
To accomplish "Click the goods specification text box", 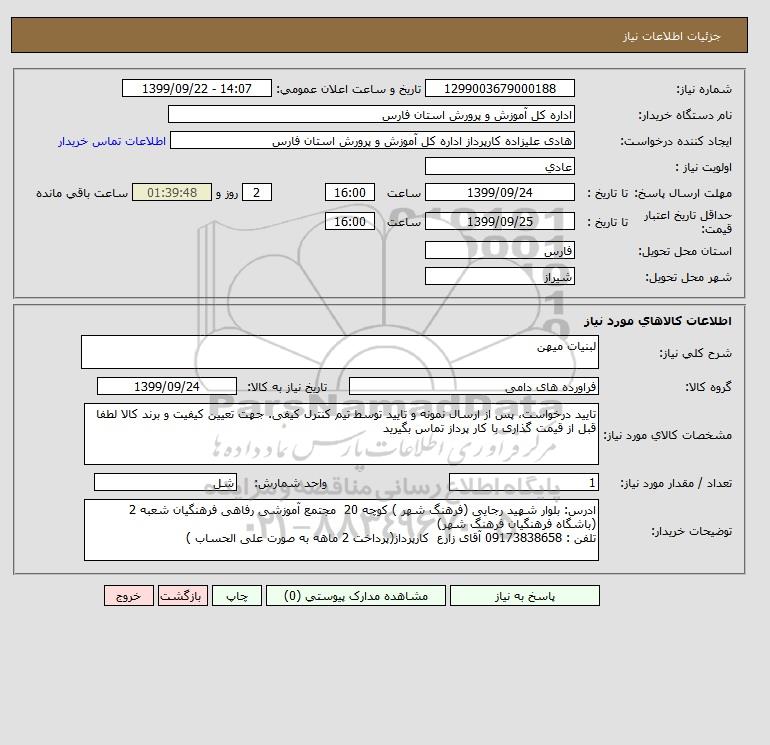I will click(x=341, y=434).
